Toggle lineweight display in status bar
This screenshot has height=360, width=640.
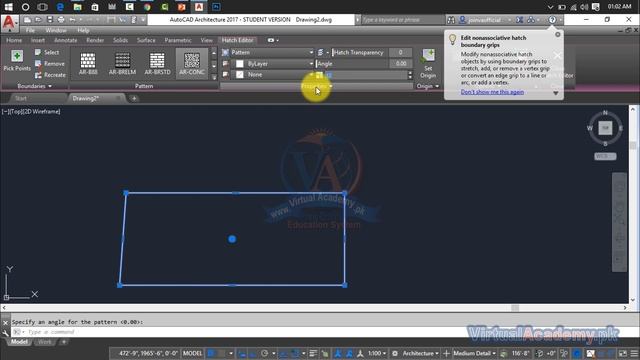(x=313, y=353)
